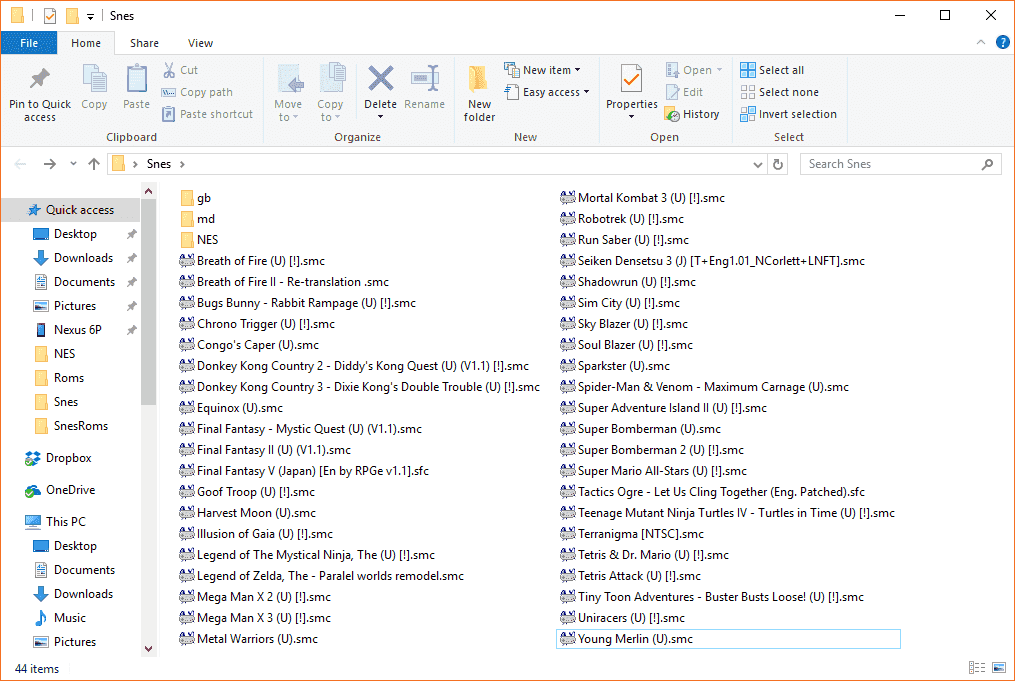The height and width of the screenshot is (681, 1015).
Task: Click the Forward navigation arrow
Action: 49,164
